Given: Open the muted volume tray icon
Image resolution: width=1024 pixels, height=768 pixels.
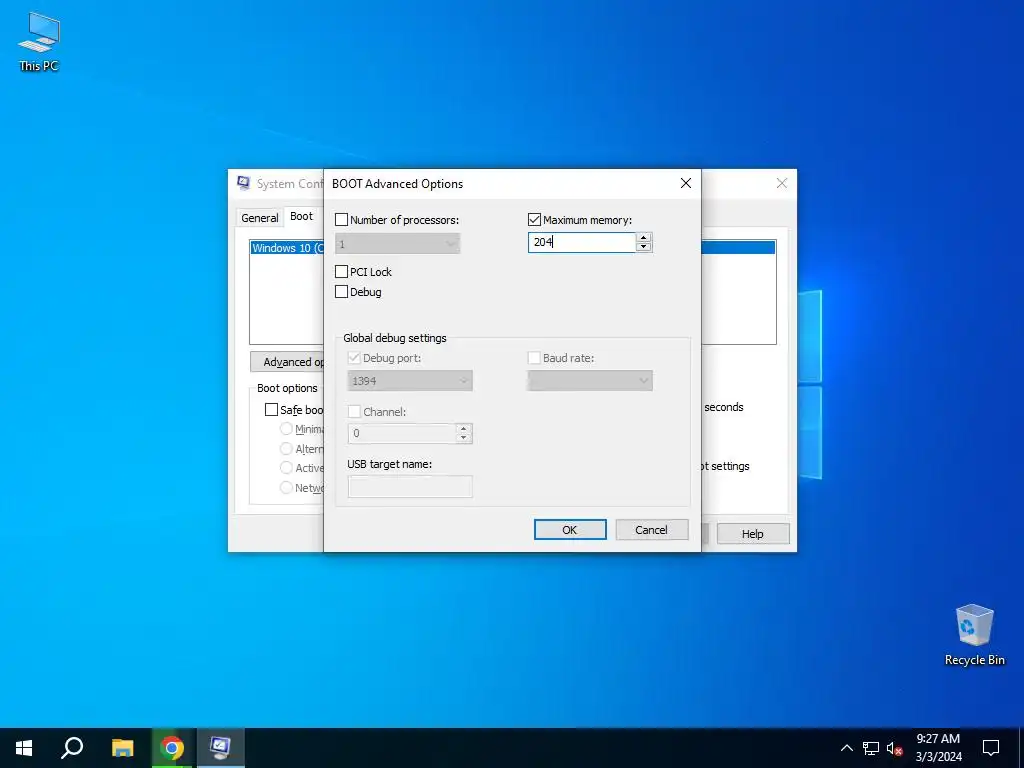Looking at the screenshot, I should click(894, 748).
